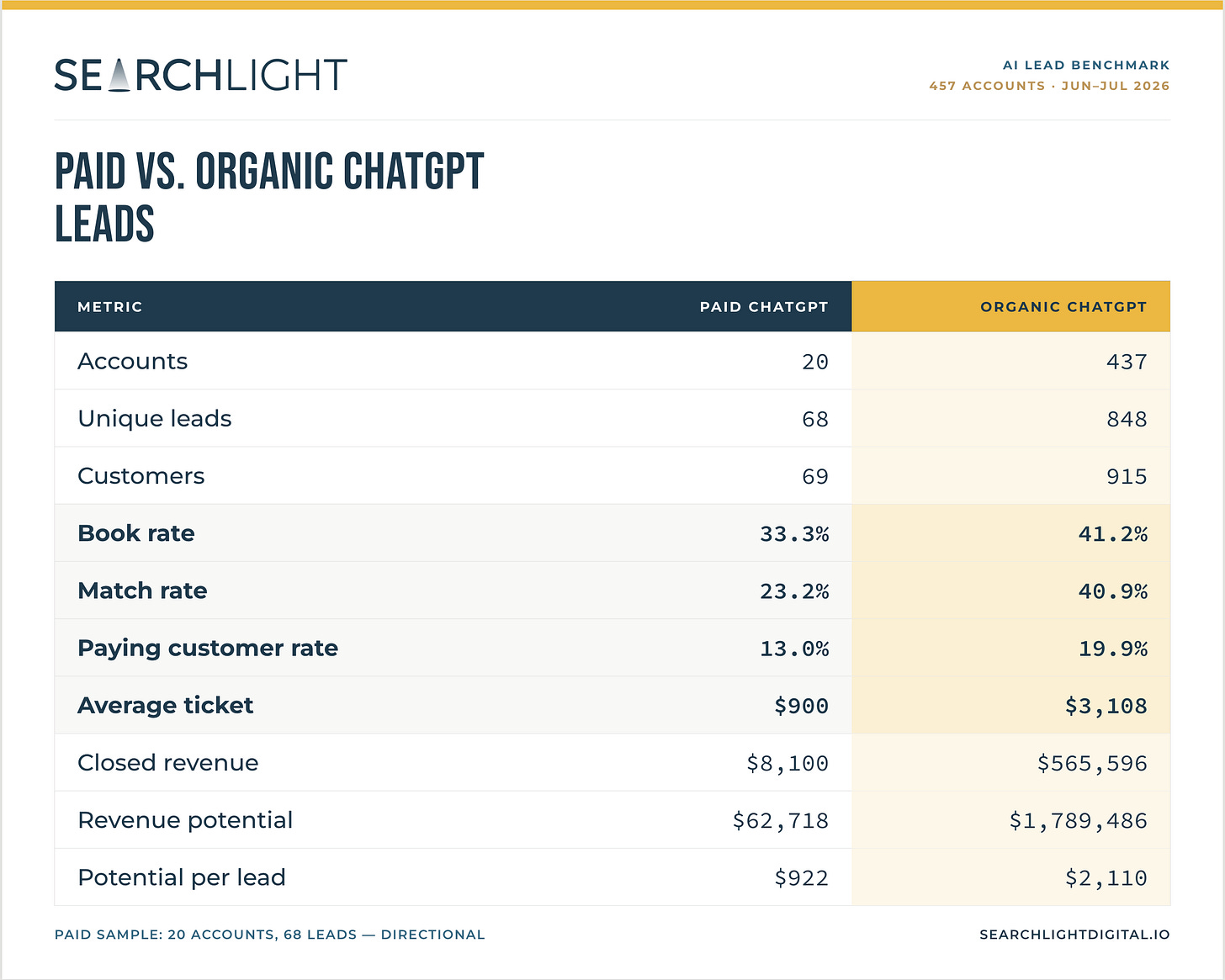Click the Searchlight logo
This screenshot has height=980, width=1225.
coord(200,75)
